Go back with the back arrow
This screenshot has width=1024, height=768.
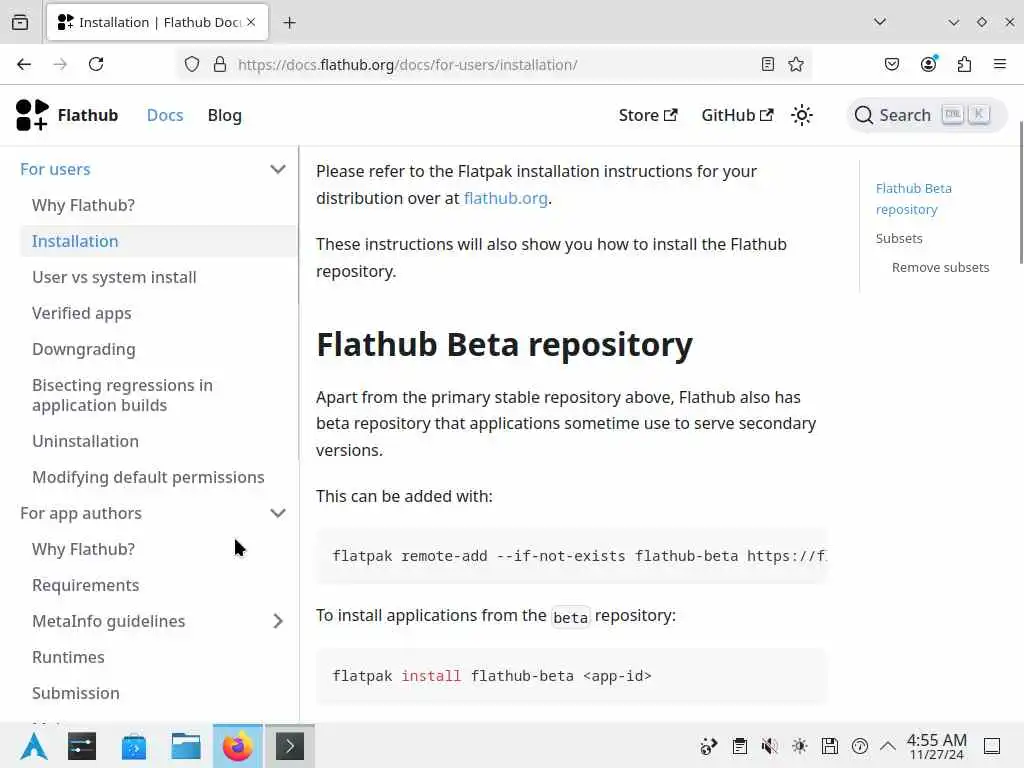(x=24, y=64)
